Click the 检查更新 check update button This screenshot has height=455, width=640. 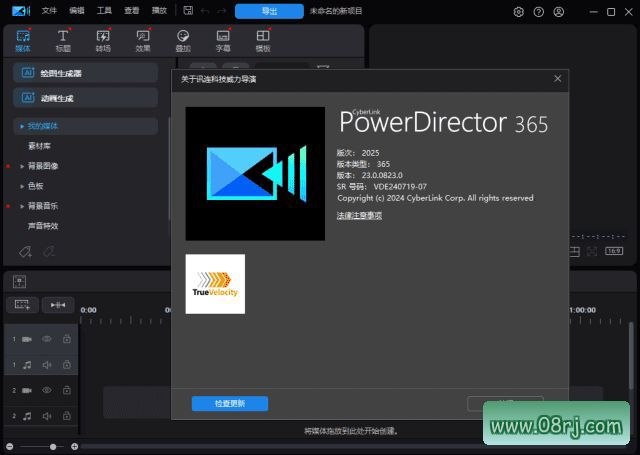pyautogui.click(x=230, y=404)
